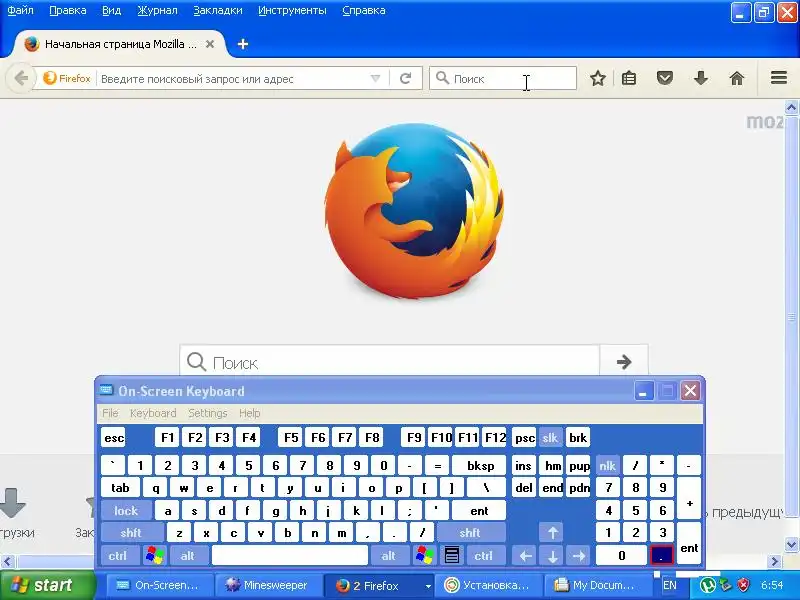Open the Вид menu

click(x=112, y=10)
